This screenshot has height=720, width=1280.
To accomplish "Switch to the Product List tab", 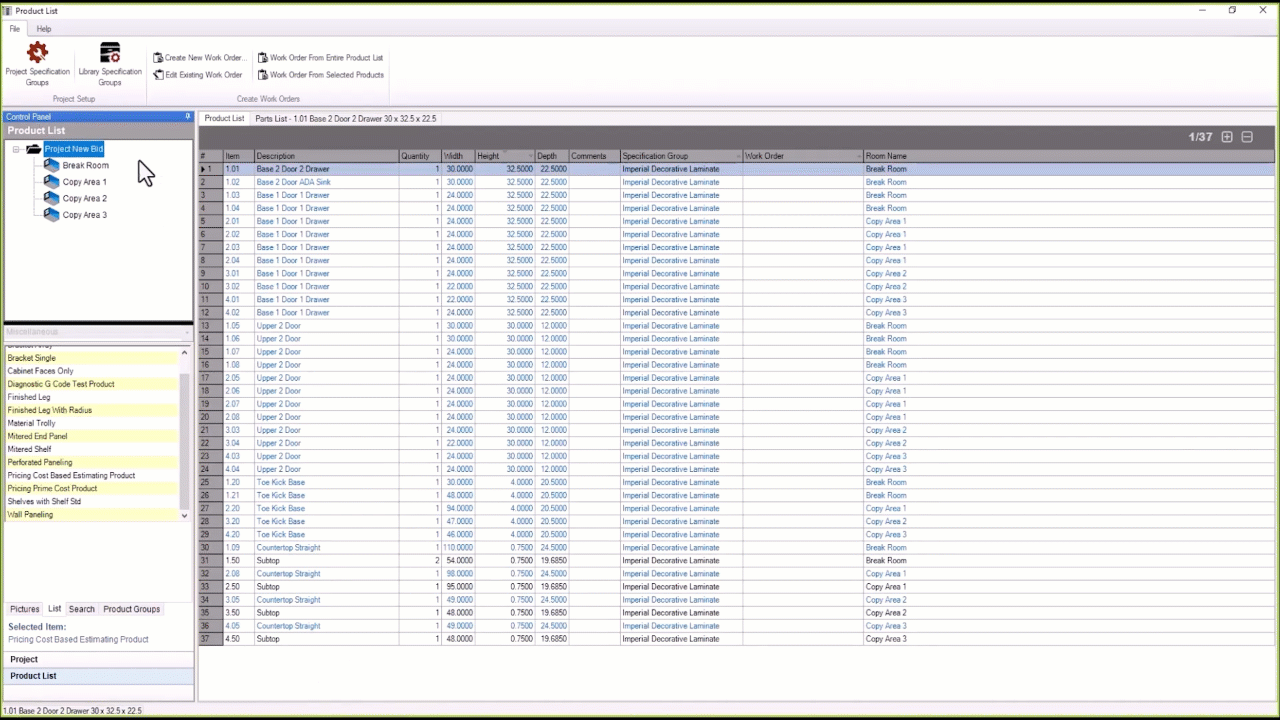I will [224, 118].
